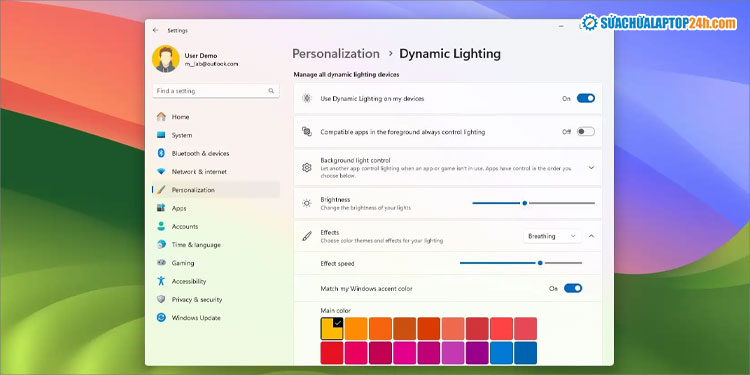Click the Accounts person icon
The image size is (750, 375).
pos(161,226)
